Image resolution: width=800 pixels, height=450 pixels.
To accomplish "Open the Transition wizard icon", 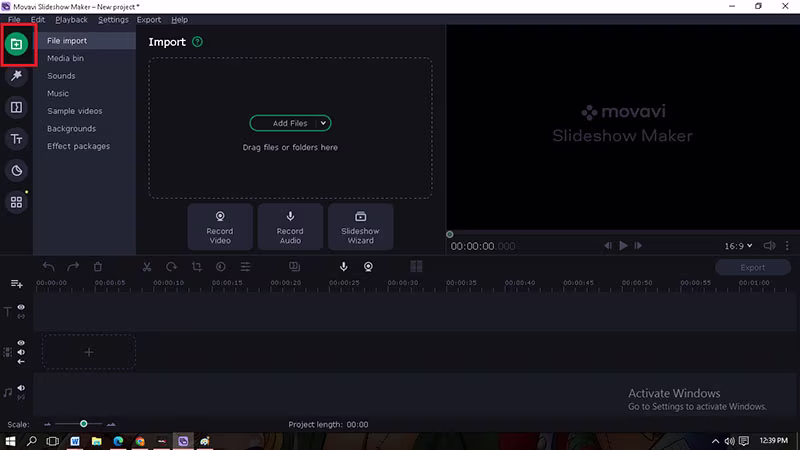I will tap(294, 266).
